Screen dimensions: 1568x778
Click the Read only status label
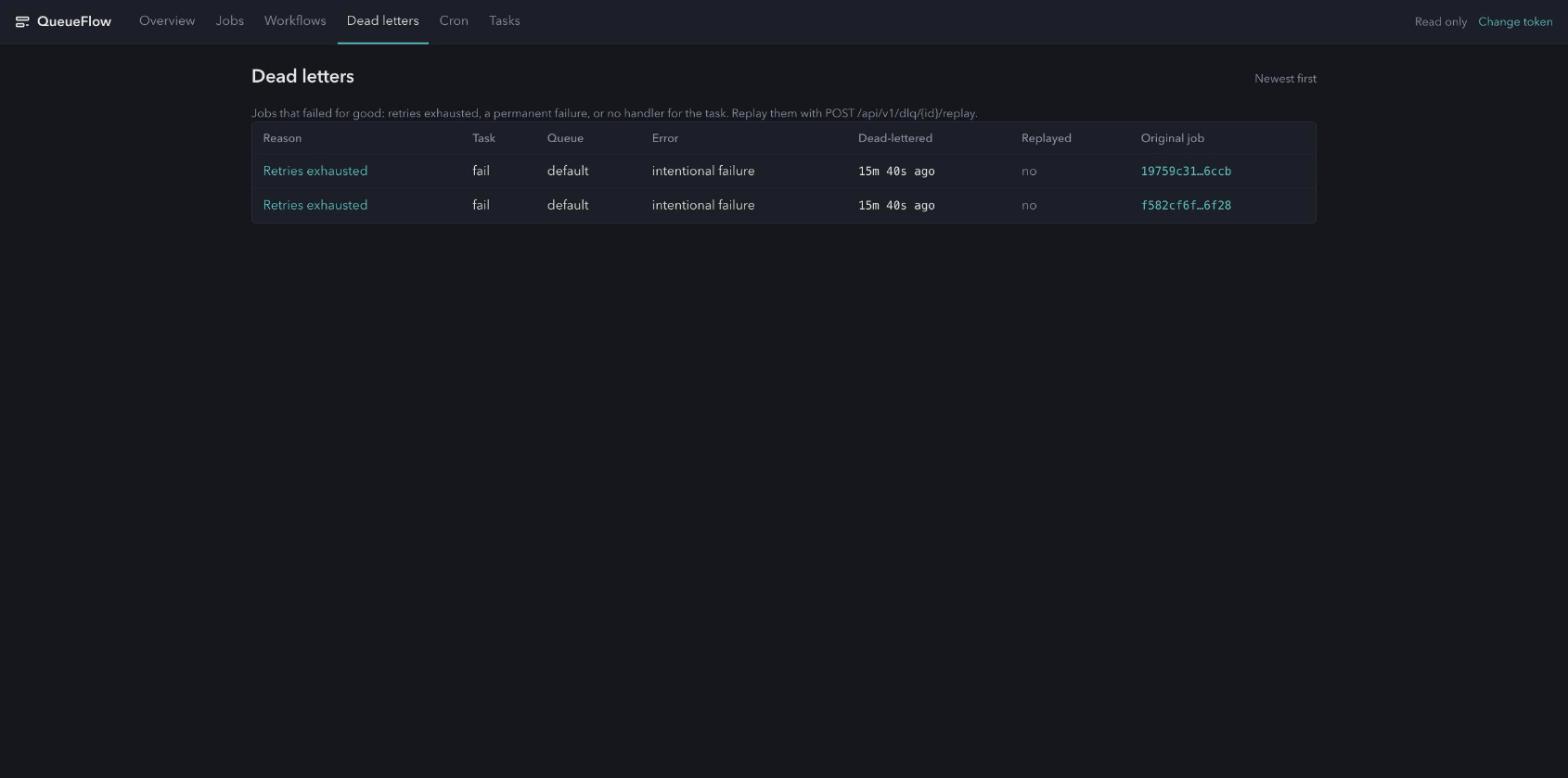[x=1440, y=22]
